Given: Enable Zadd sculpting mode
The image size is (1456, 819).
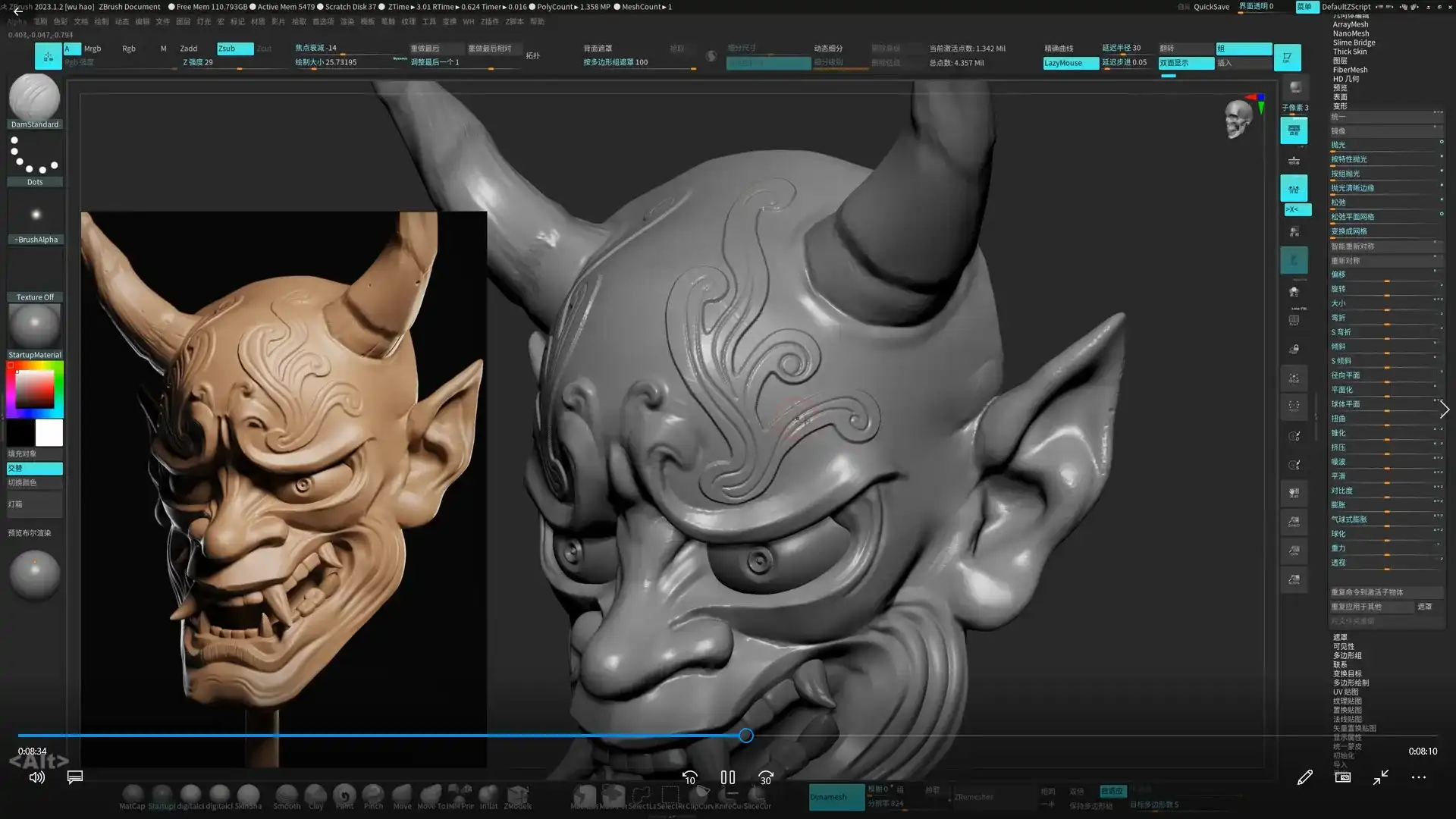Looking at the screenshot, I should [x=189, y=48].
